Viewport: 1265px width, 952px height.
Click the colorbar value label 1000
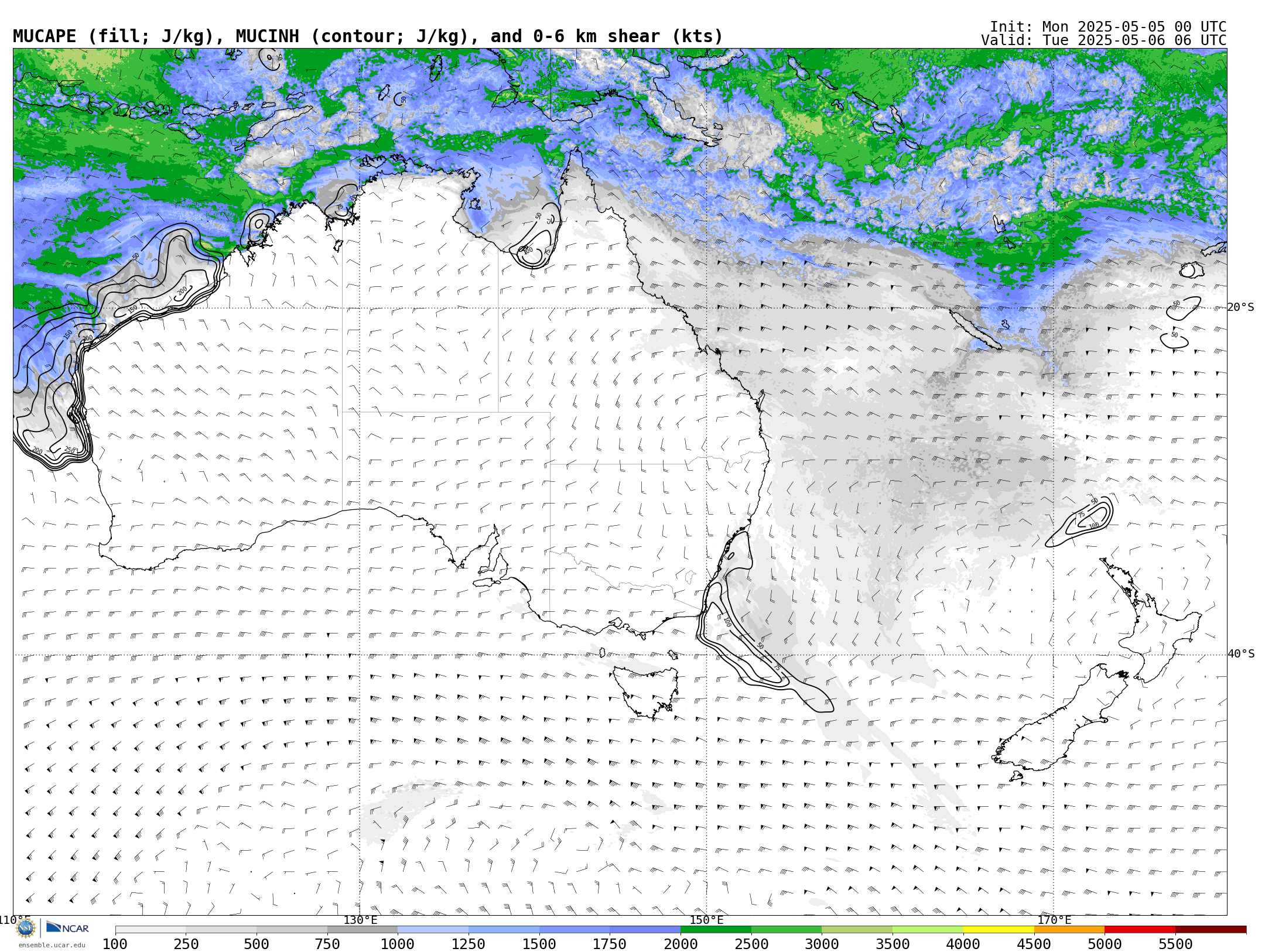coord(398,944)
